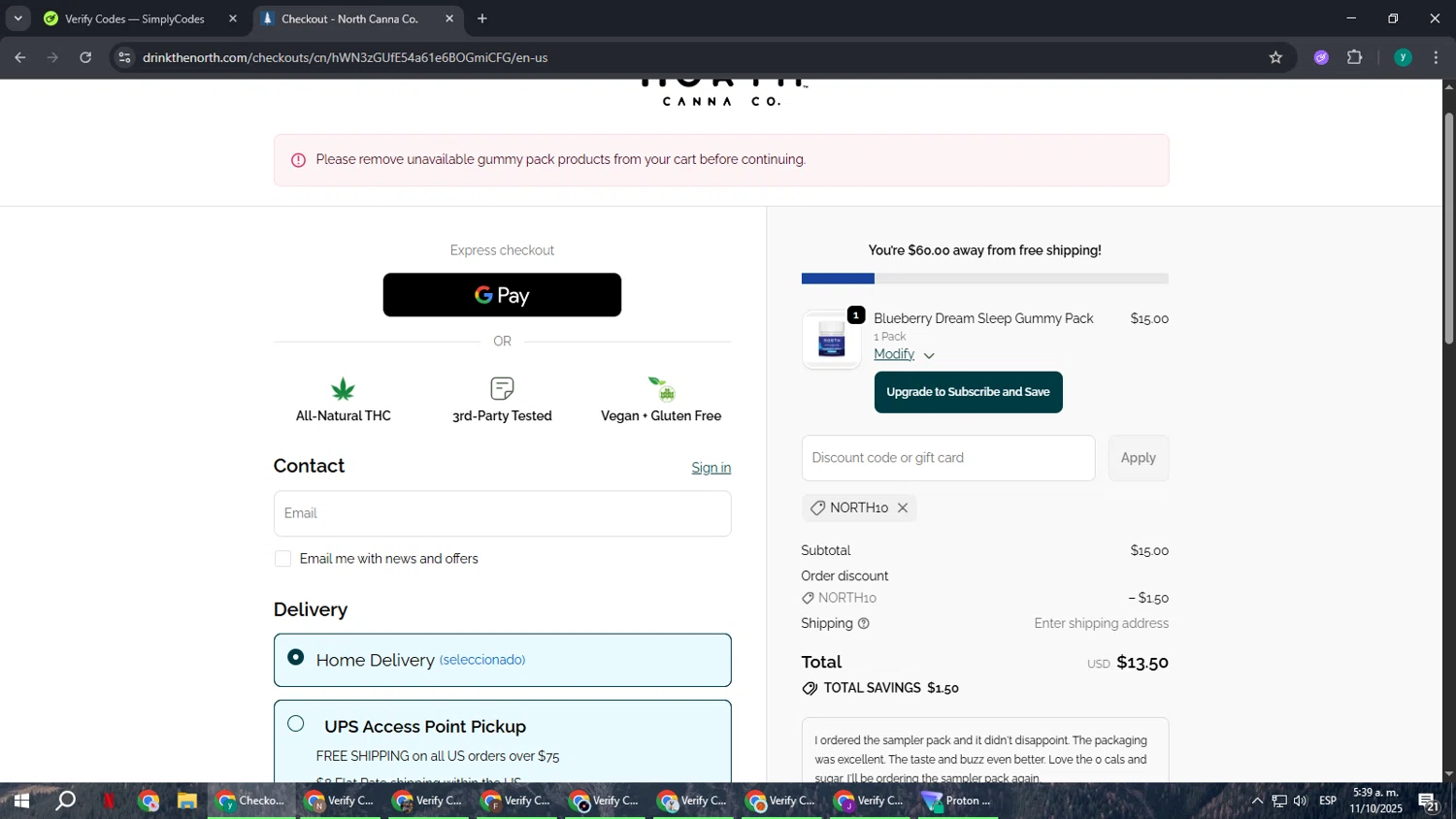
Task: Click the Vegan + Gluten Free icon
Action: (662, 389)
